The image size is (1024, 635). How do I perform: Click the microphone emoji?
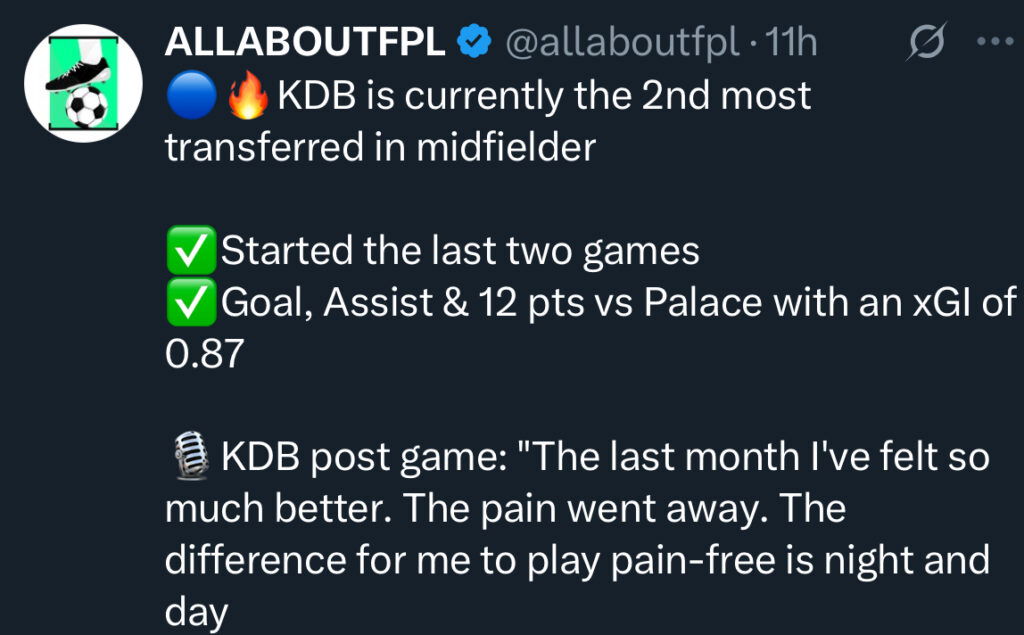tap(189, 458)
